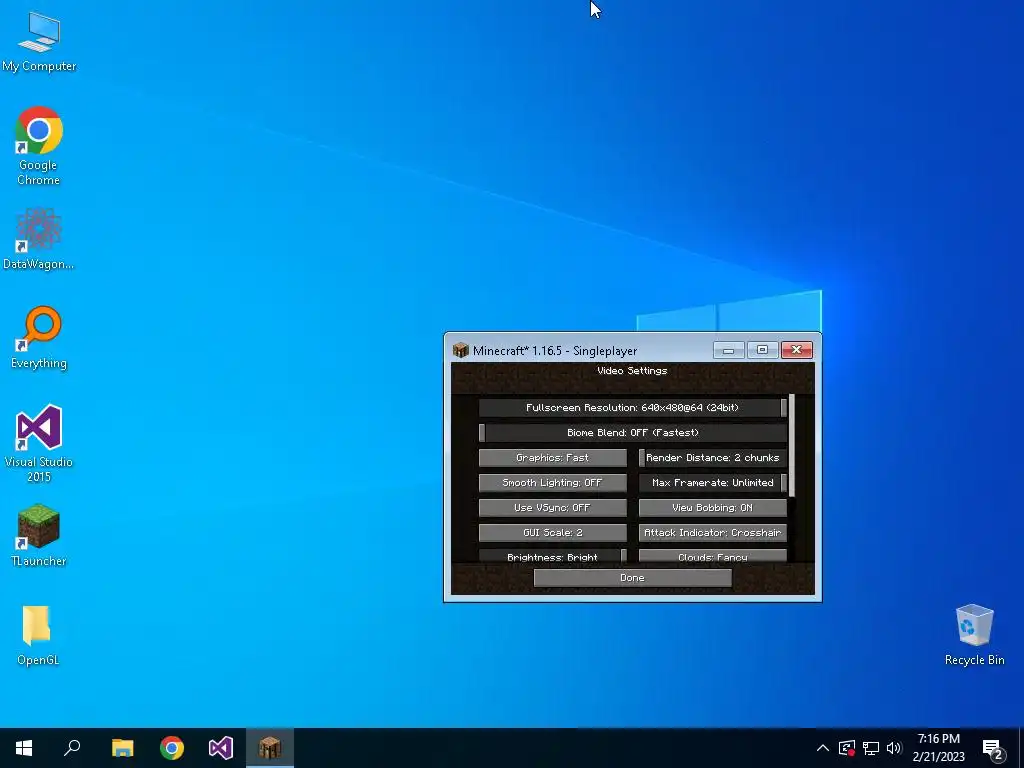Open taskbar search magnifier
This screenshot has height=768, width=1024.
pos(72,748)
